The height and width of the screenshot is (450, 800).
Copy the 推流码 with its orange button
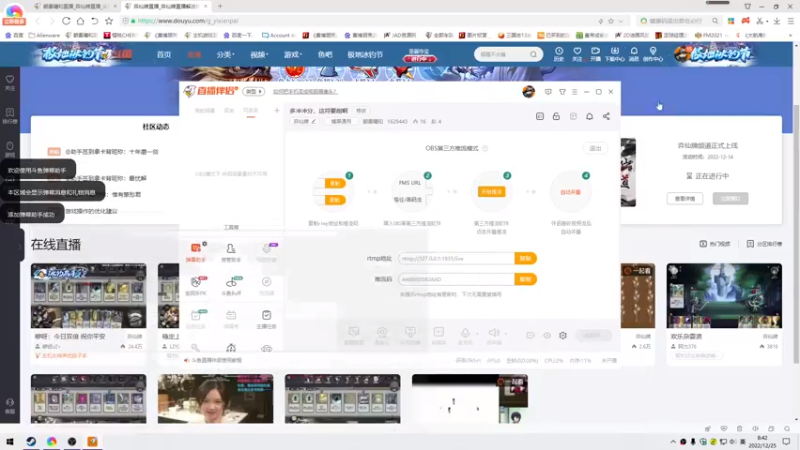[x=526, y=279]
